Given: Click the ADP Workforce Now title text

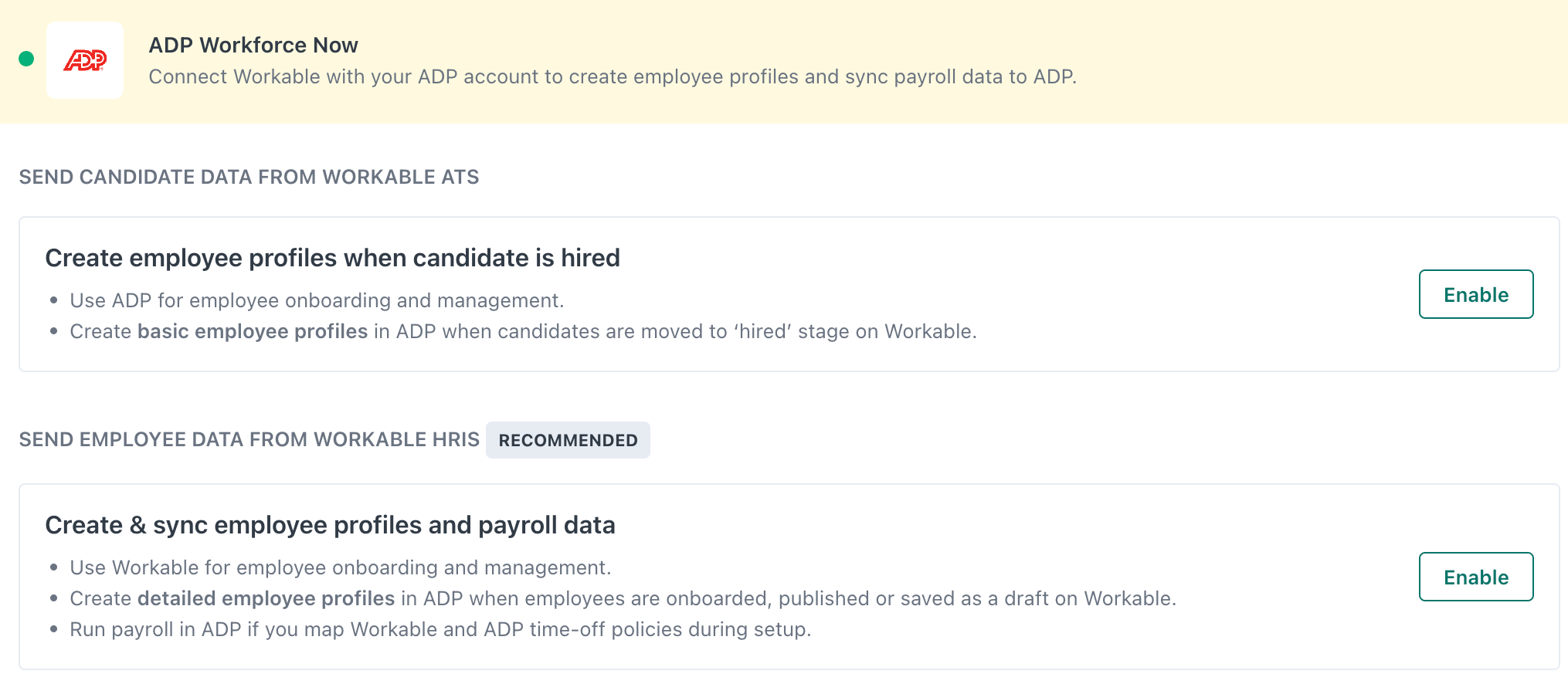Looking at the screenshot, I should (253, 45).
